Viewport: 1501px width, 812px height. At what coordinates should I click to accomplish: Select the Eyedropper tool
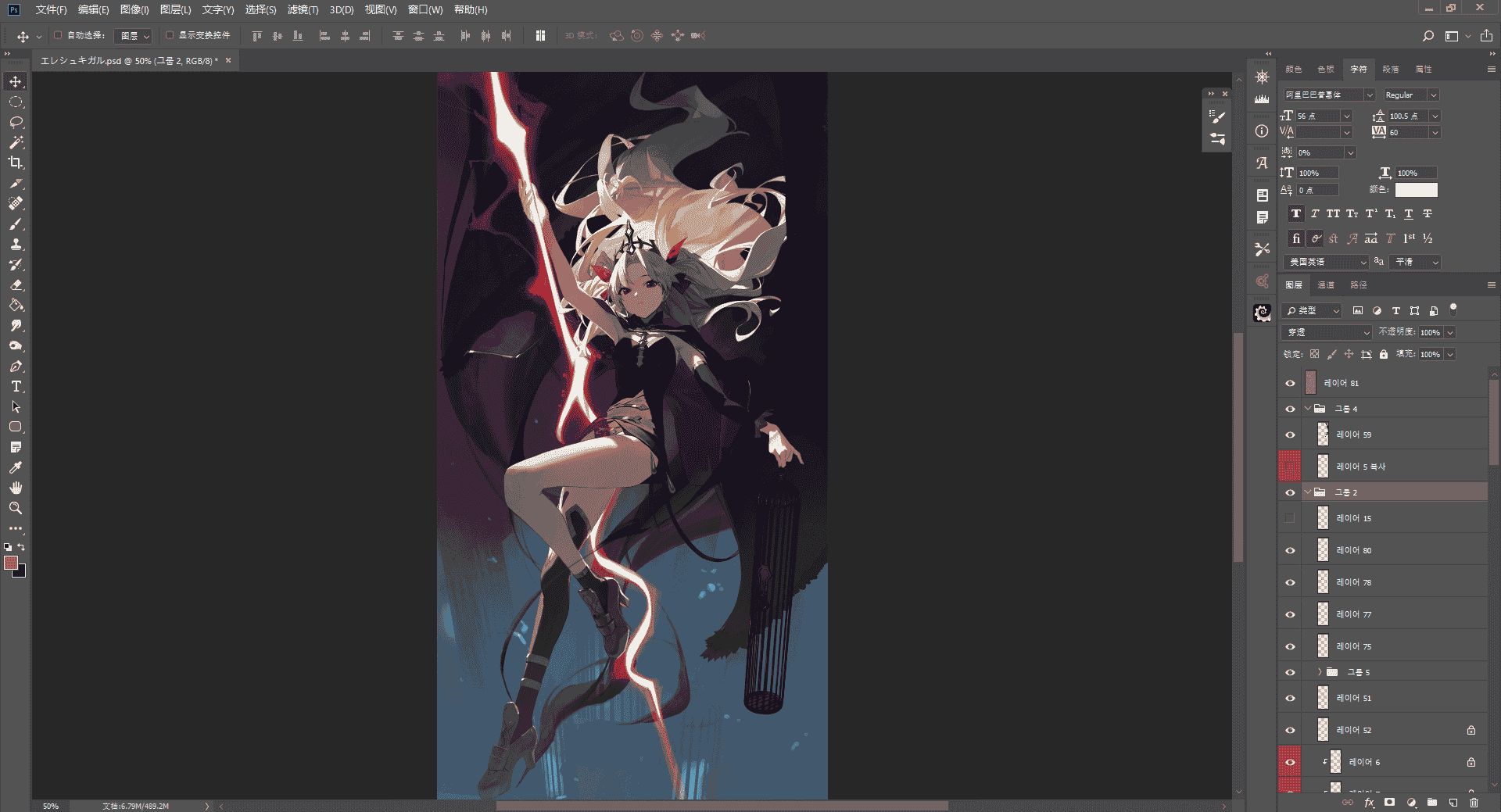coord(16,467)
